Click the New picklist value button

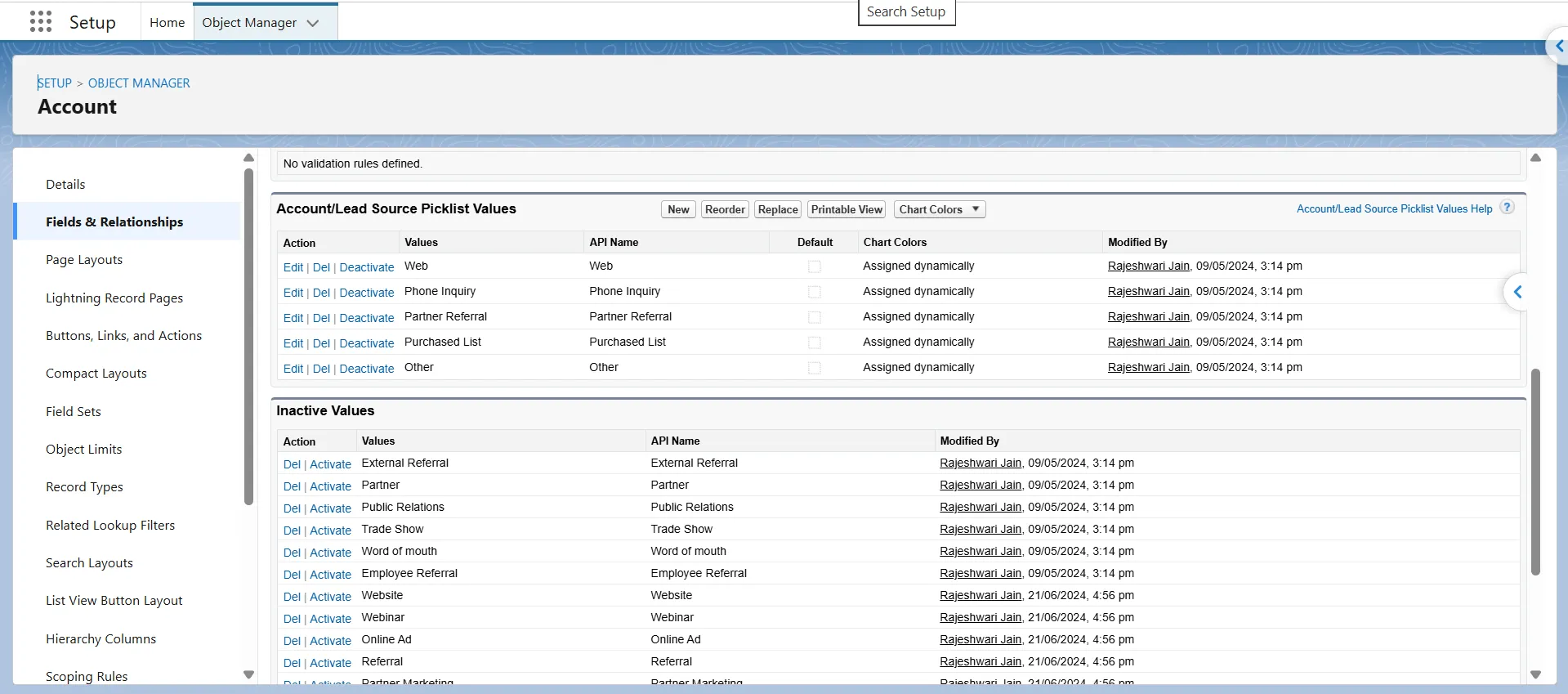(678, 209)
